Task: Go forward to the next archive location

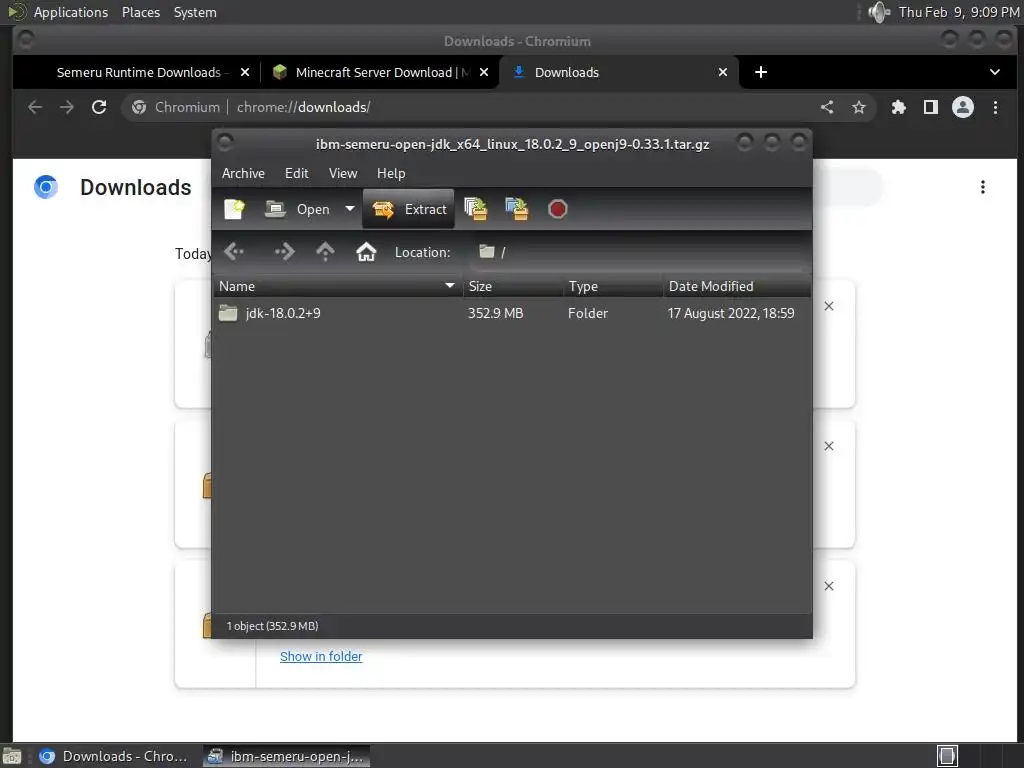Action: (284, 252)
